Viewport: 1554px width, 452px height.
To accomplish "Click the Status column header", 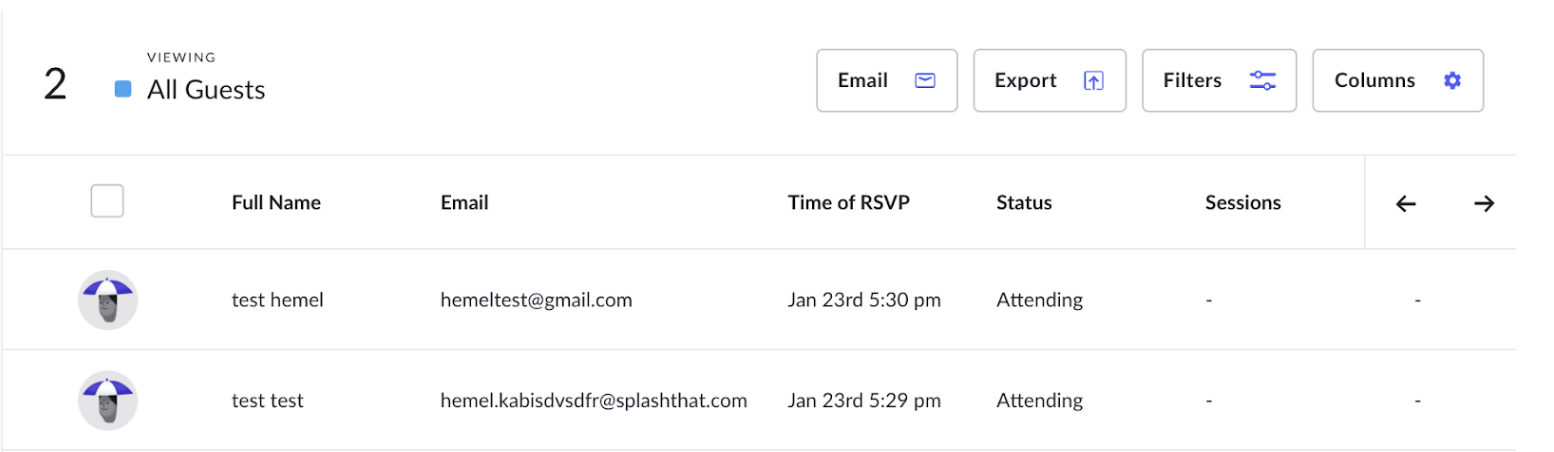I will (x=1024, y=203).
